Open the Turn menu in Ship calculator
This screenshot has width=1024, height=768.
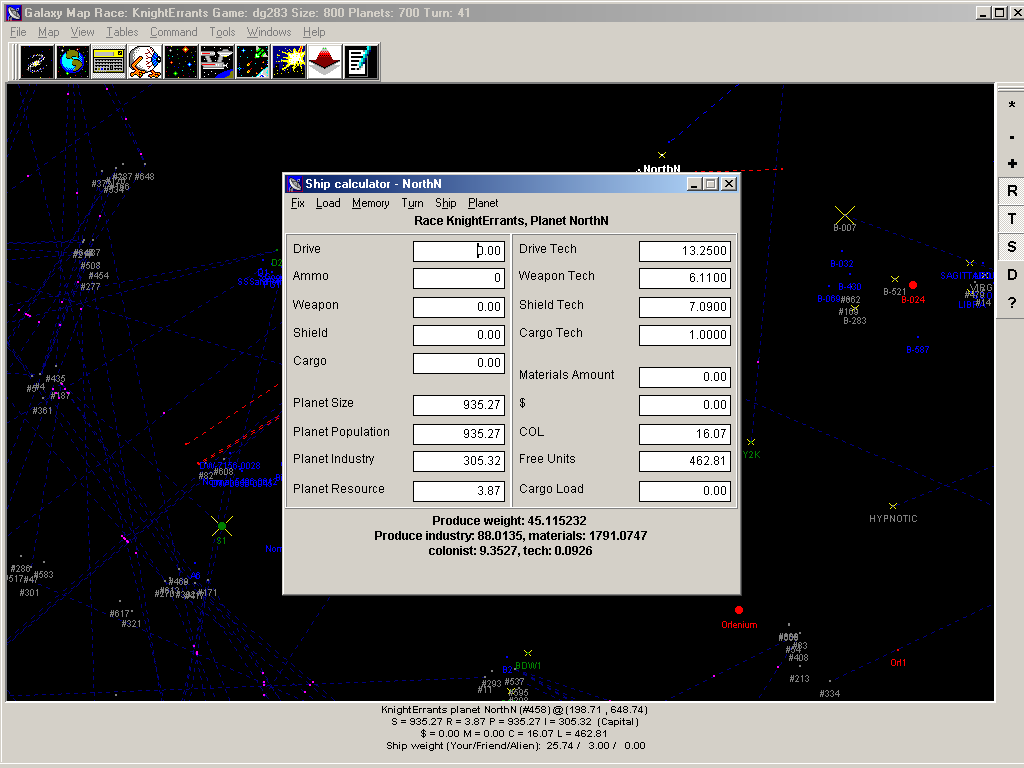coord(412,203)
